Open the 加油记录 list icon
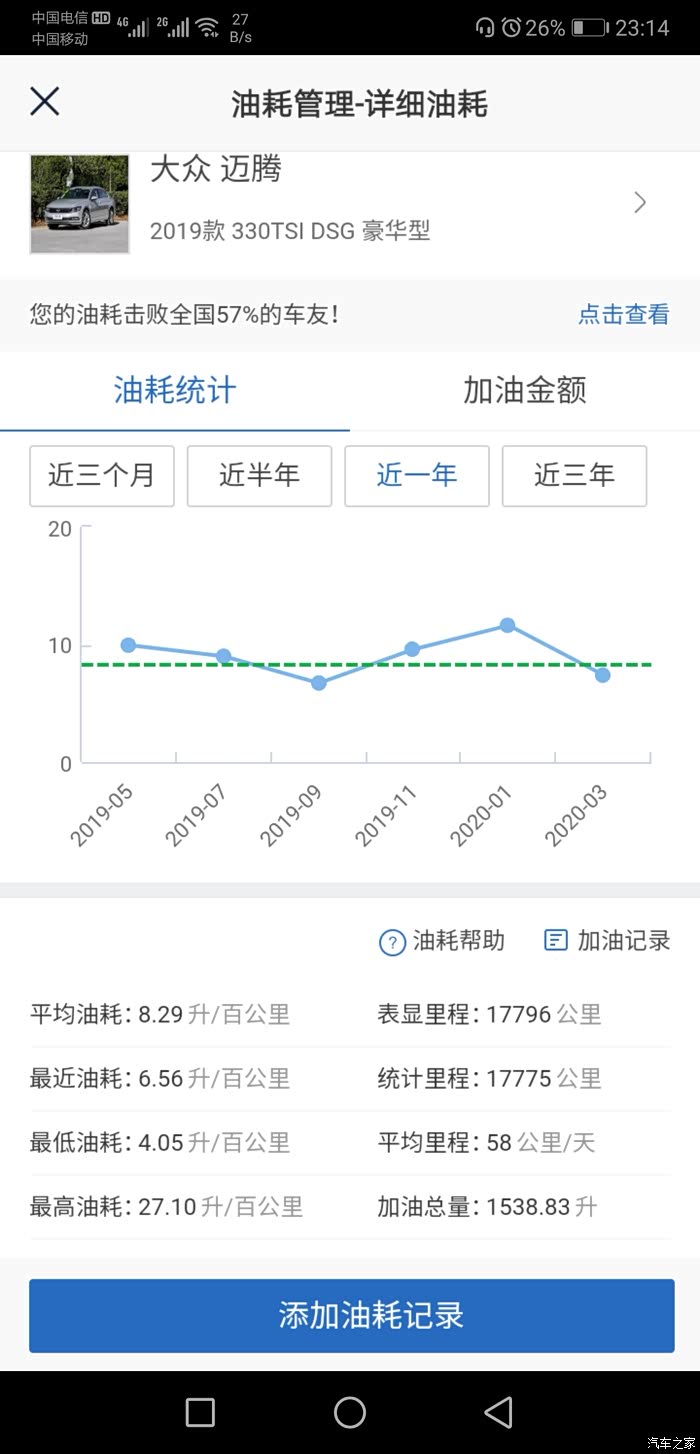 pos(556,940)
